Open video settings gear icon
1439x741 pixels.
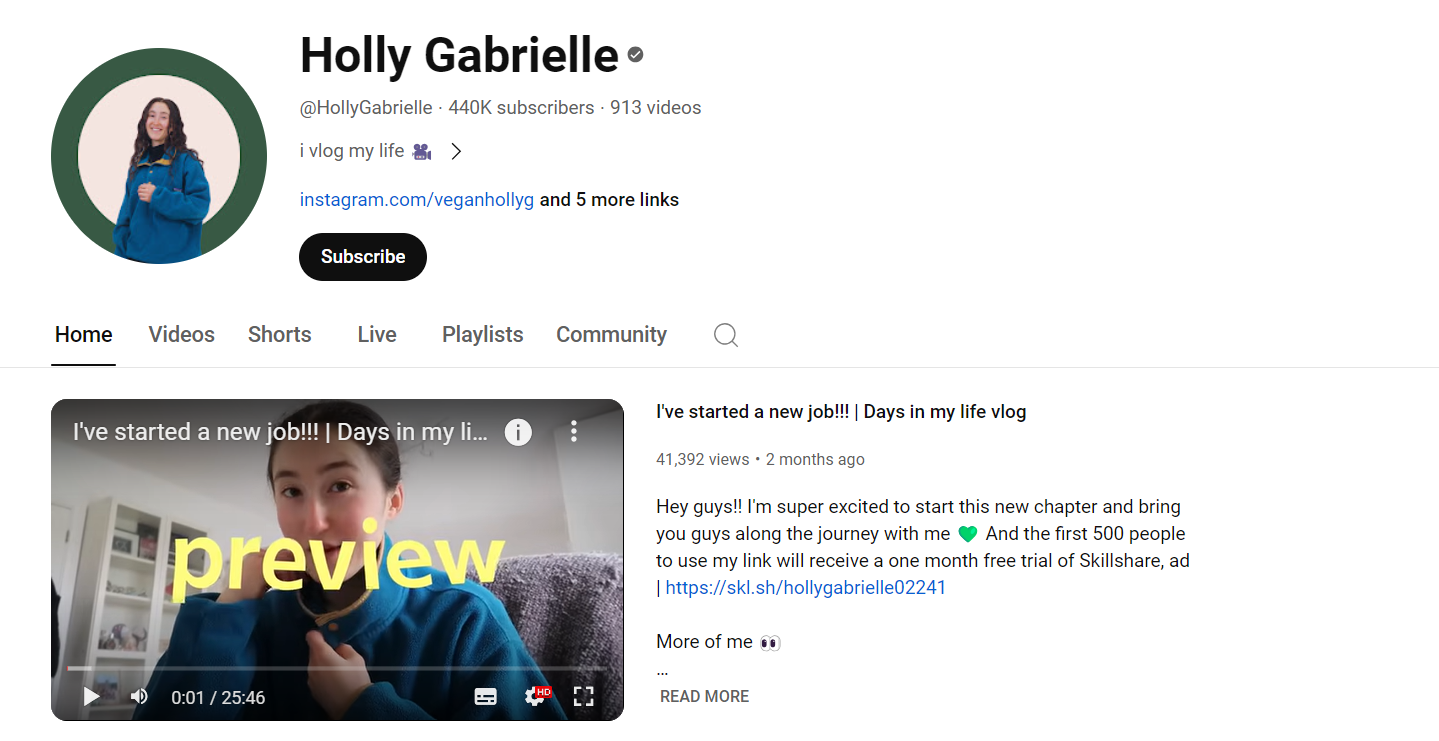tap(536, 696)
